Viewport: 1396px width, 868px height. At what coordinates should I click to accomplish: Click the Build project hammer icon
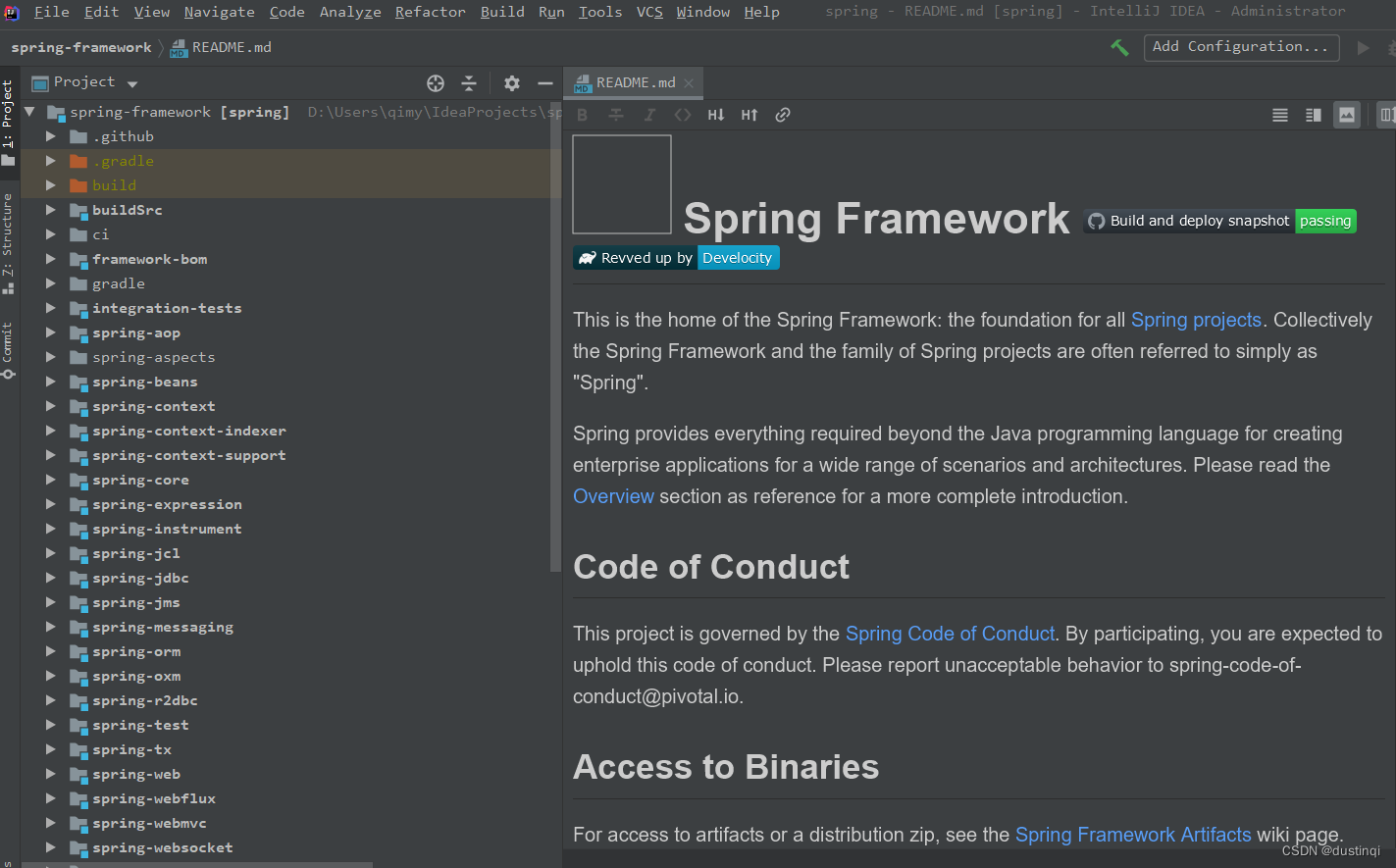coord(1119,47)
